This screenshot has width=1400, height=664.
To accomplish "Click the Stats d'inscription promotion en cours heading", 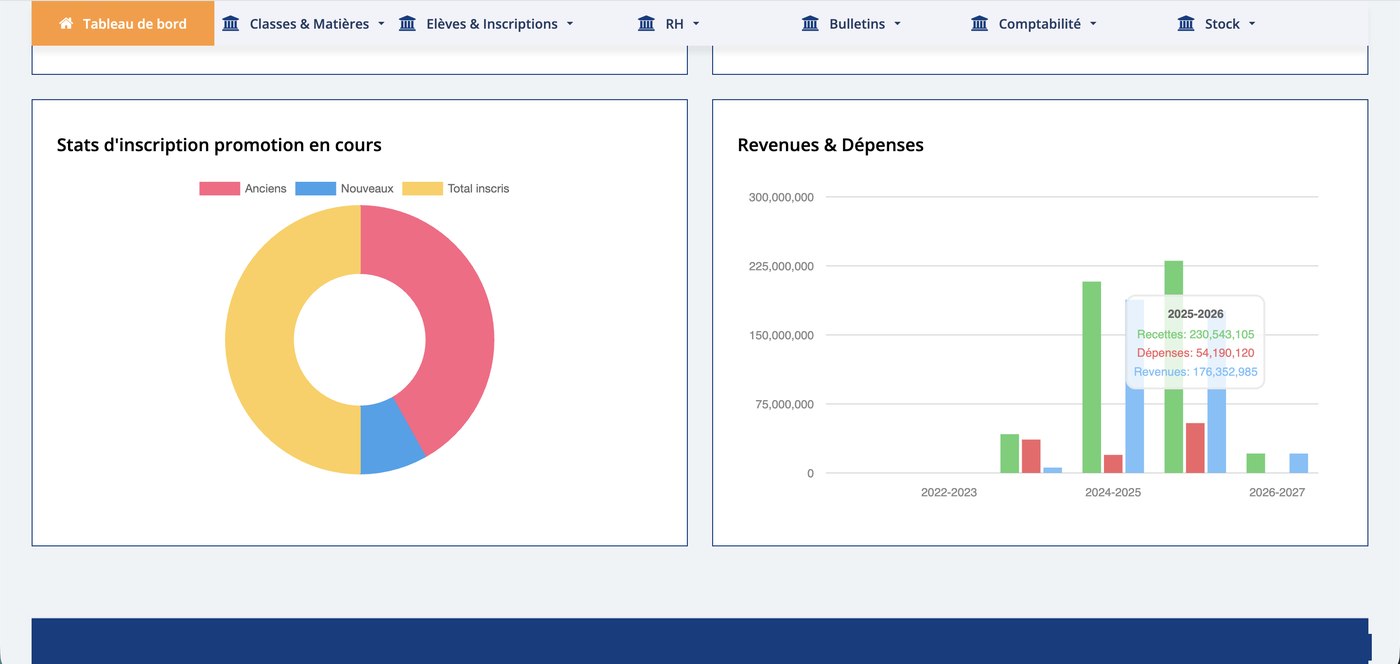I will point(219,145).
